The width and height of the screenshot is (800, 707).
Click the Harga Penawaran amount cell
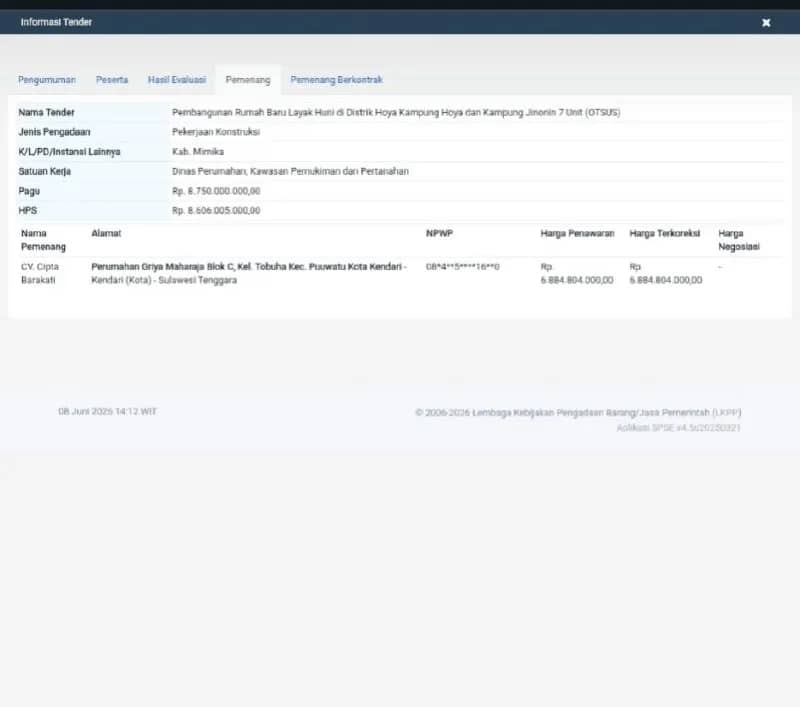click(x=577, y=273)
